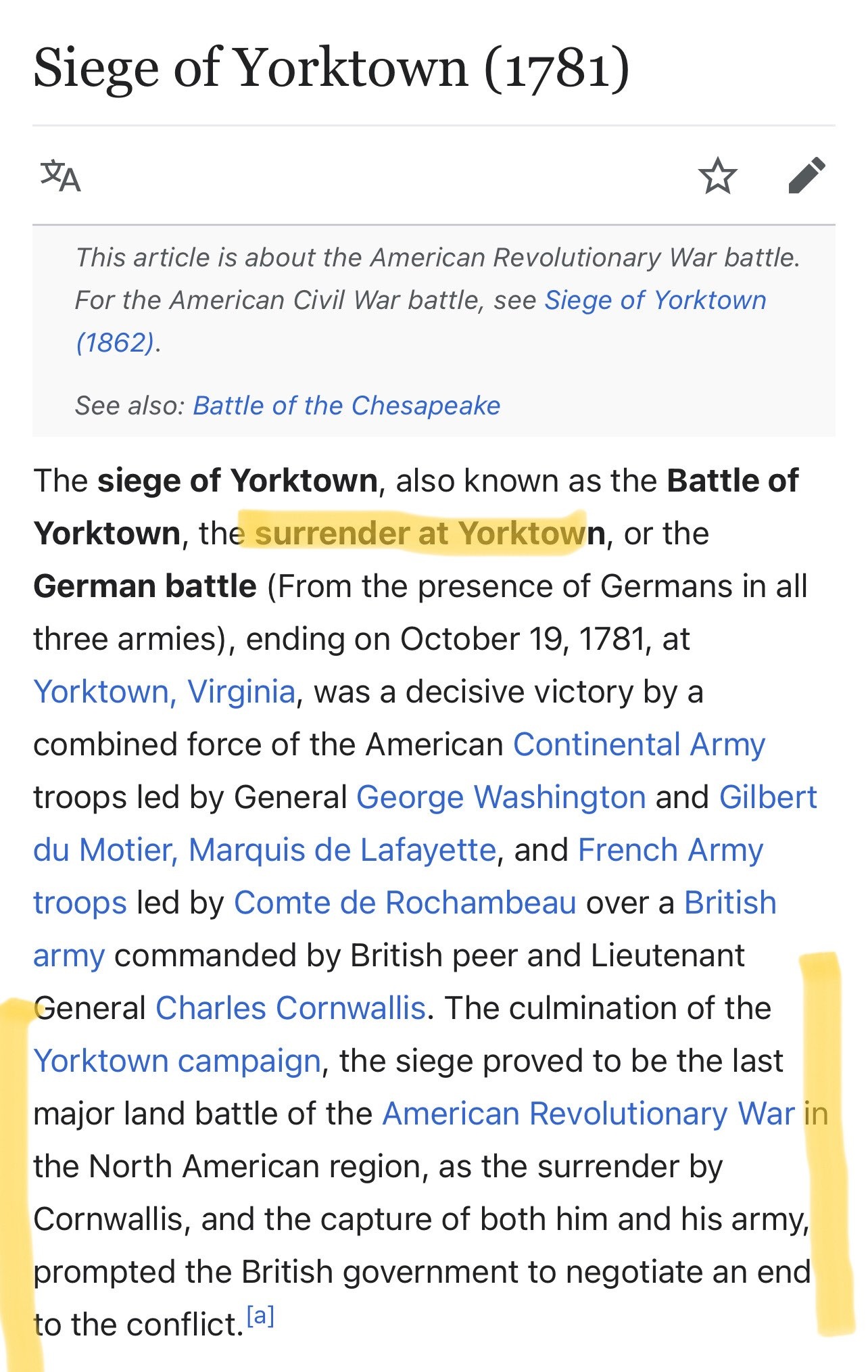Screen dimensions: 868x1372
Task: Click the Siege of Yorktown (1781) page title
Action: click(x=331, y=68)
